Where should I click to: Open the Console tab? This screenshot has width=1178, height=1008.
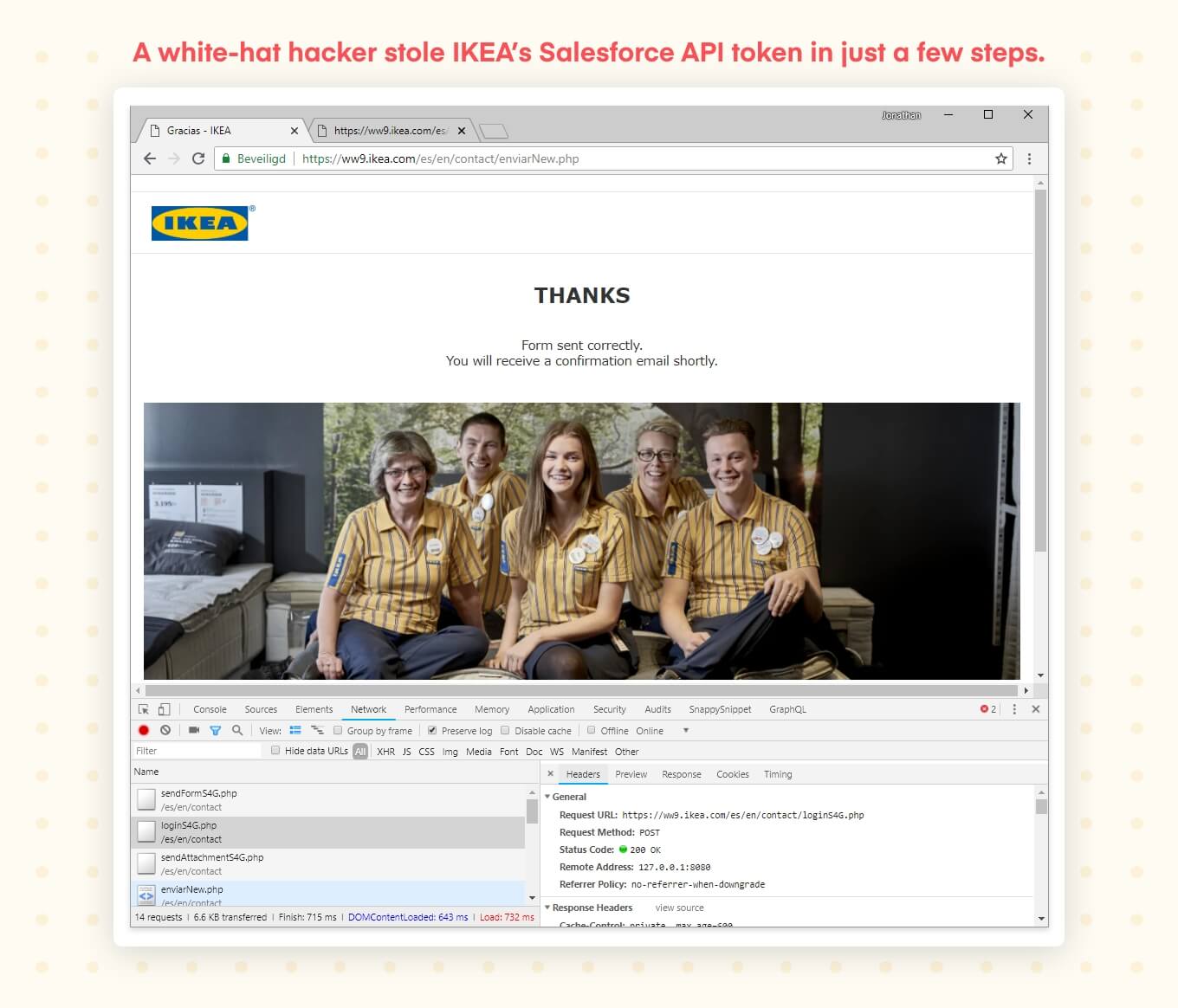(210, 709)
